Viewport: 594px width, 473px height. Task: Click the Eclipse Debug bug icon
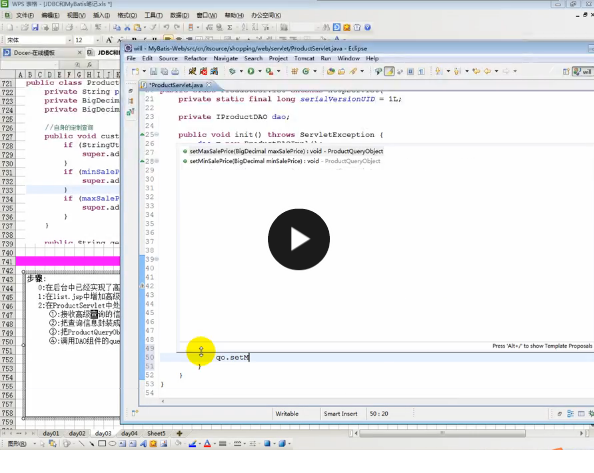[232, 71]
